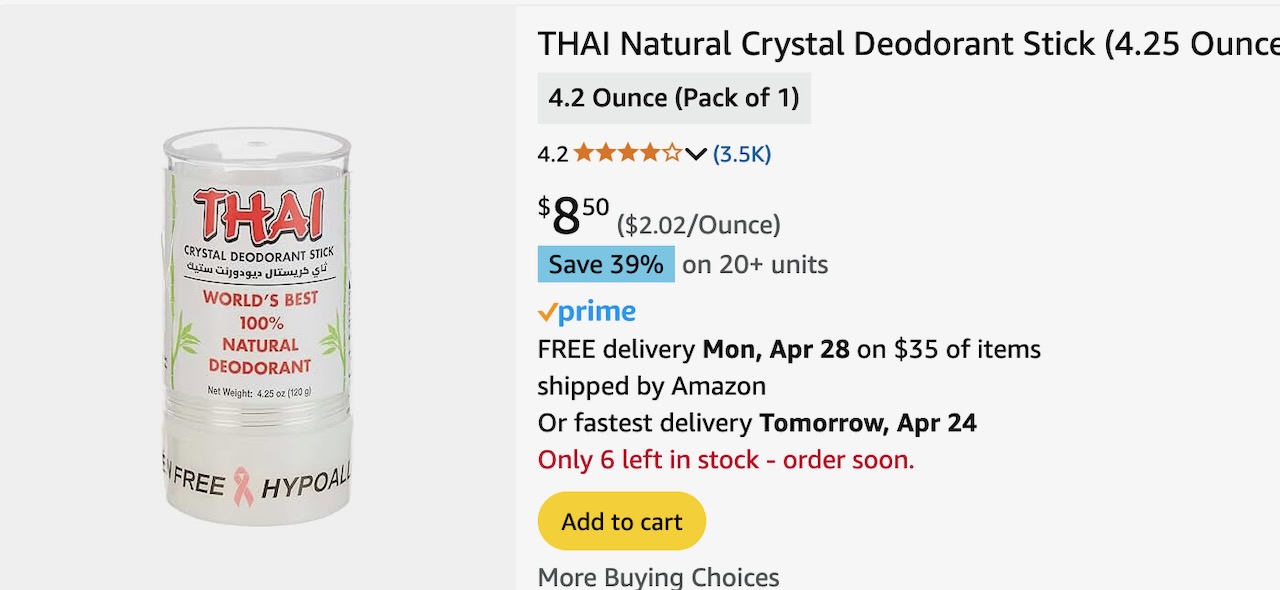Click the orange star rating icons
This screenshot has width=1280, height=590.
627,154
